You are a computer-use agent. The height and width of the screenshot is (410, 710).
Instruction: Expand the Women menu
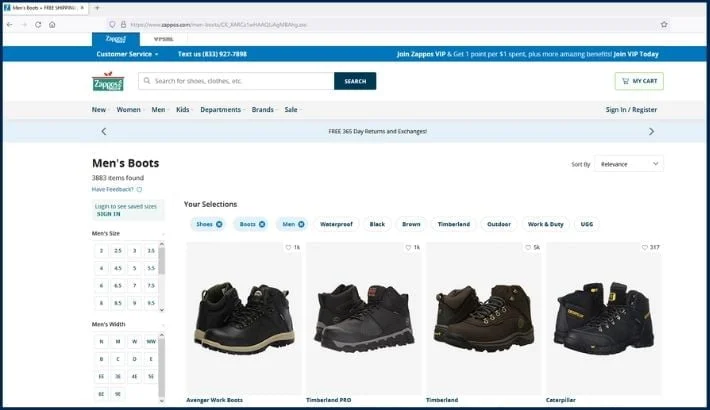[x=129, y=110]
